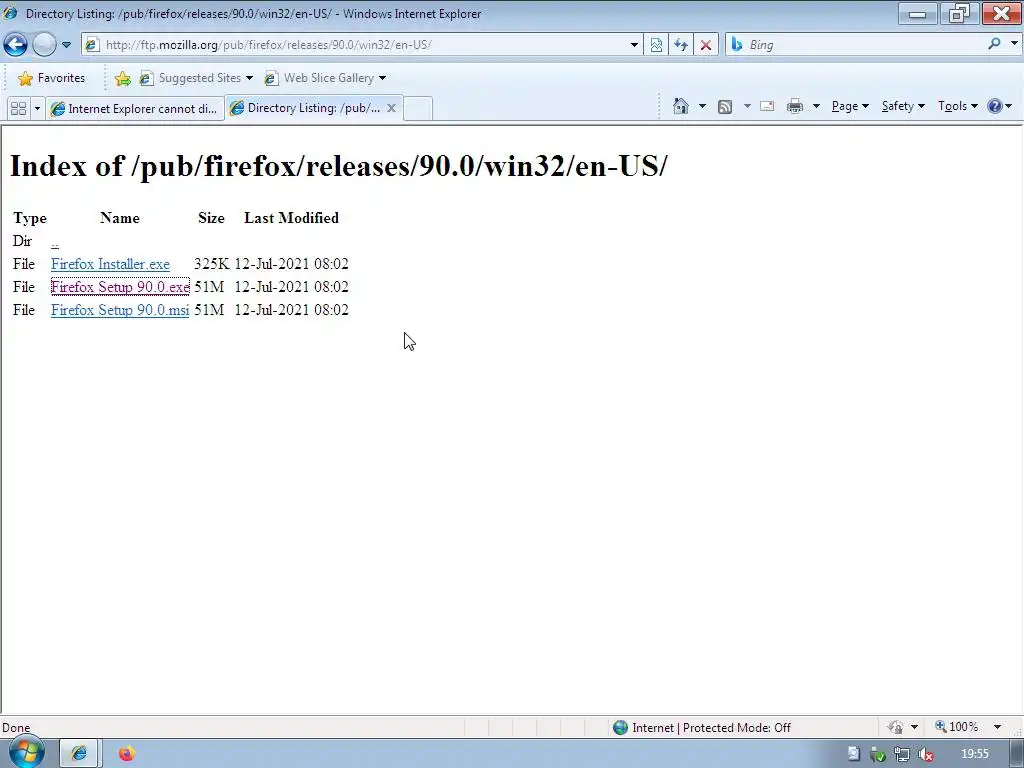The width and height of the screenshot is (1024, 768).
Task: Click the taskbar clock showing 19:55
Action: point(974,754)
